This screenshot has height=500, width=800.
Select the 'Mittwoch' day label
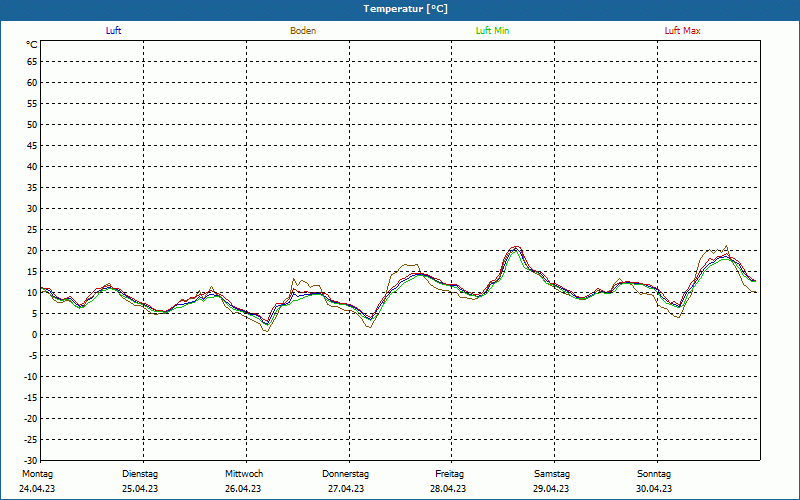[244, 474]
